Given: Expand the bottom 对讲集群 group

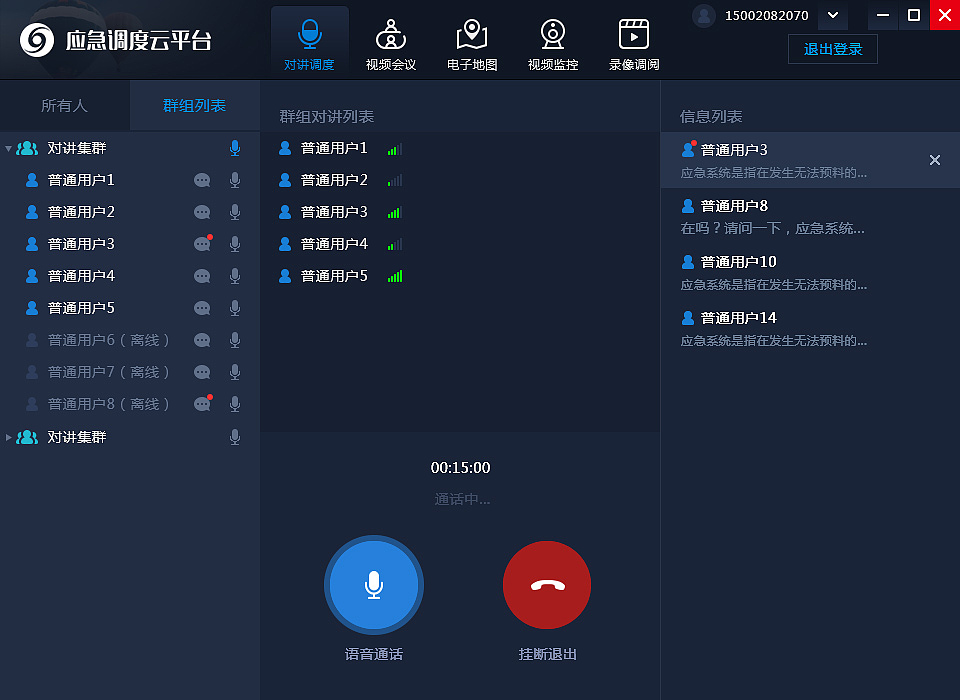Looking at the screenshot, I should click(8, 436).
